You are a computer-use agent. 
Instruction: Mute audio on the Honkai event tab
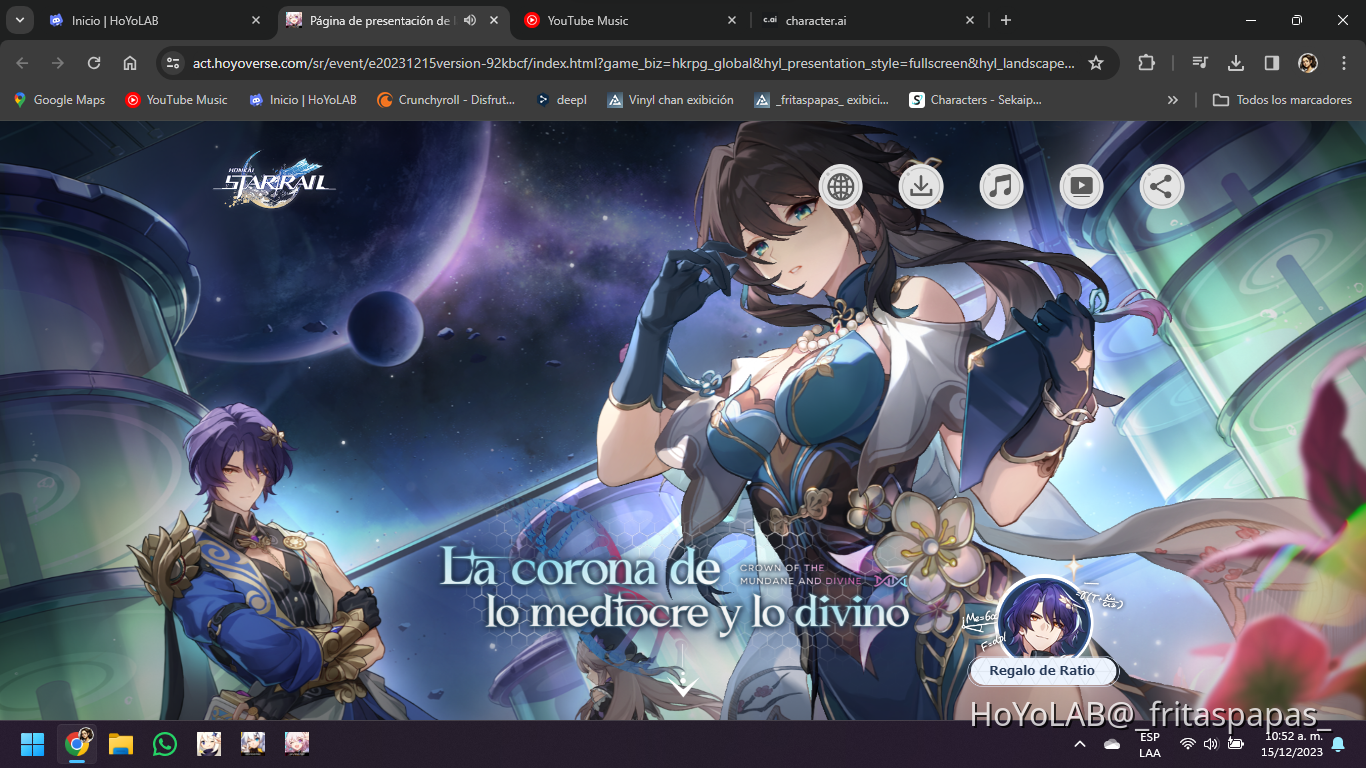point(469,19)
